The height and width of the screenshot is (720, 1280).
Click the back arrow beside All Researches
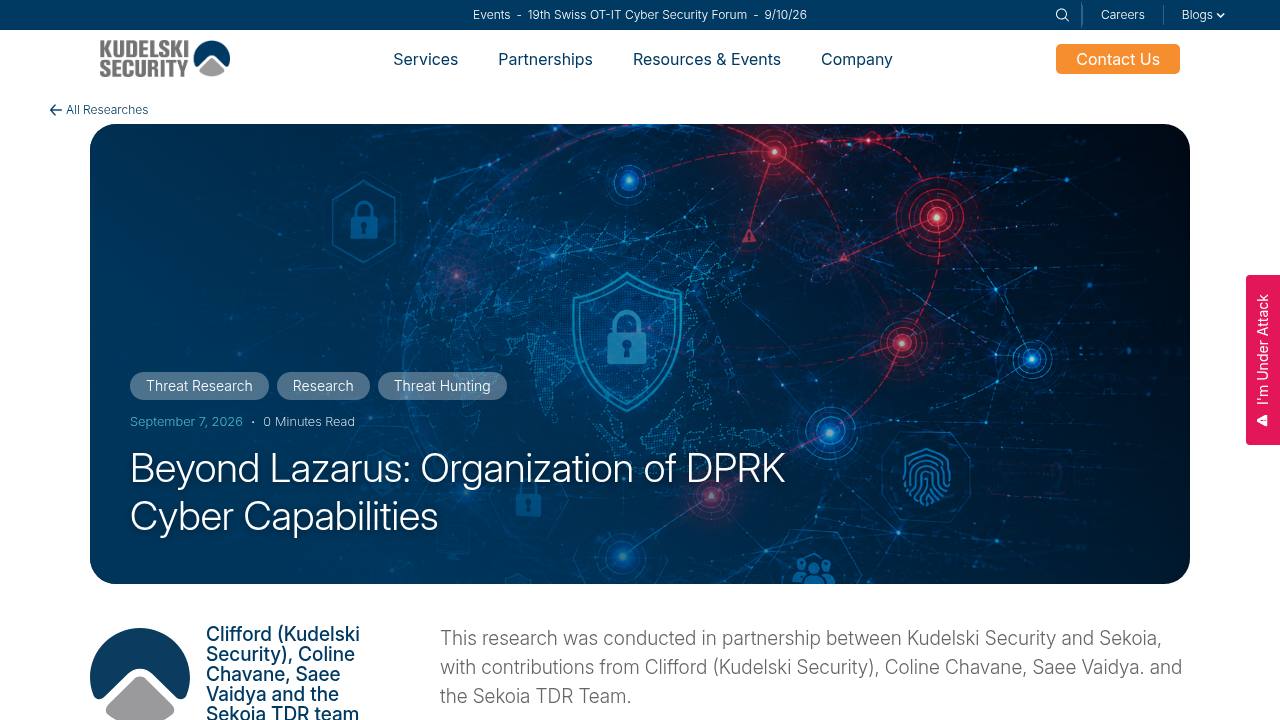pyautogui.click(x=56, y=110)
